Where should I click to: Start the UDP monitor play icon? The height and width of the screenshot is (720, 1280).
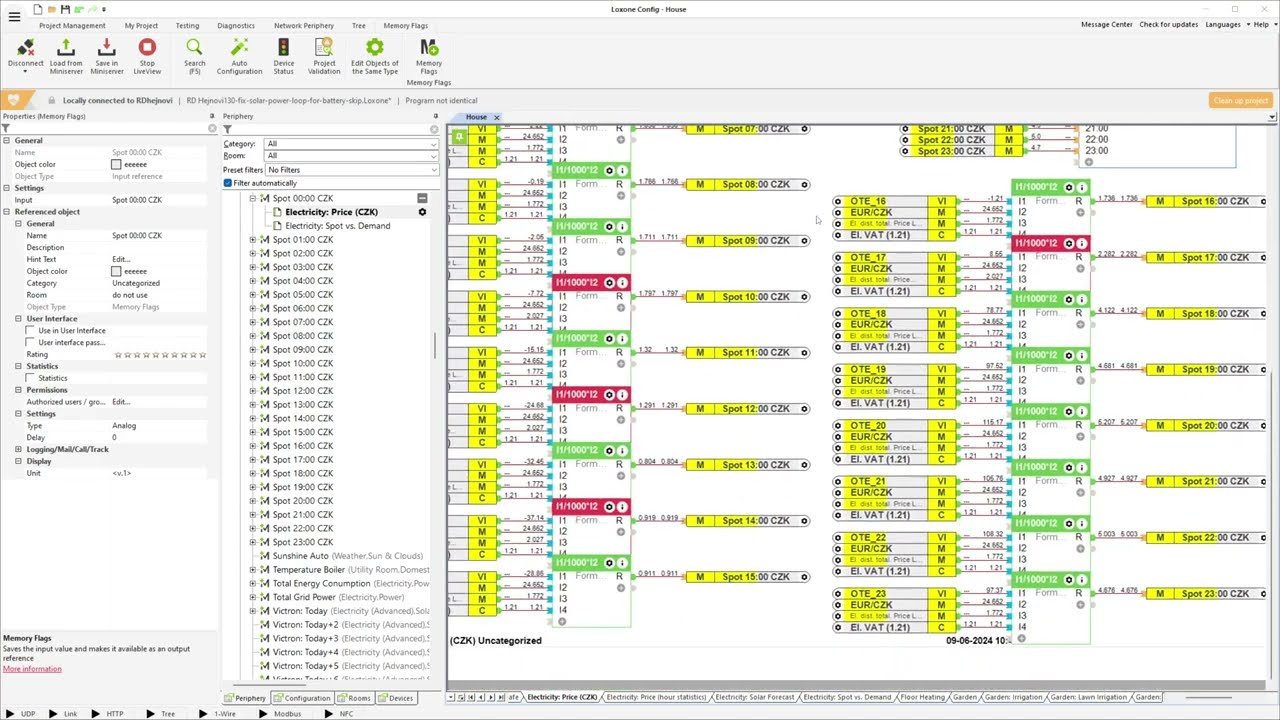click(x=9, y=714)
